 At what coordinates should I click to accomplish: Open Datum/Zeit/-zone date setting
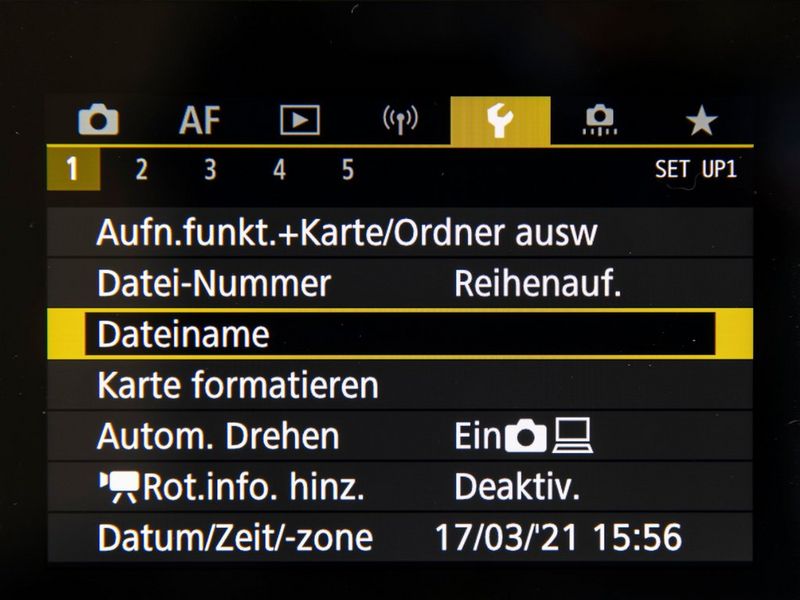(400, 538)
